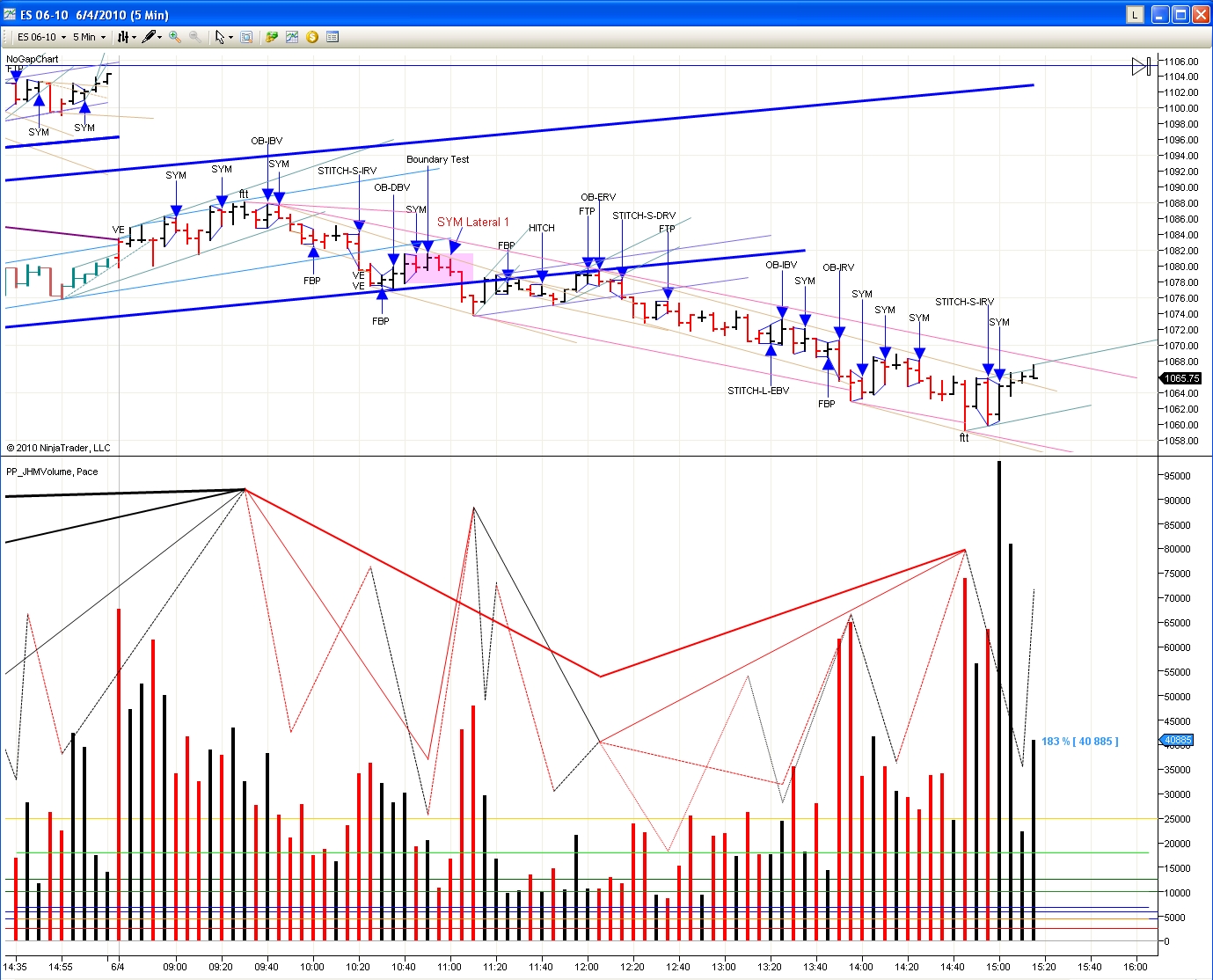1213x980 pixels.
Task: Click the "STITCH-L-EBV" annotation
Action: [758, 391]
